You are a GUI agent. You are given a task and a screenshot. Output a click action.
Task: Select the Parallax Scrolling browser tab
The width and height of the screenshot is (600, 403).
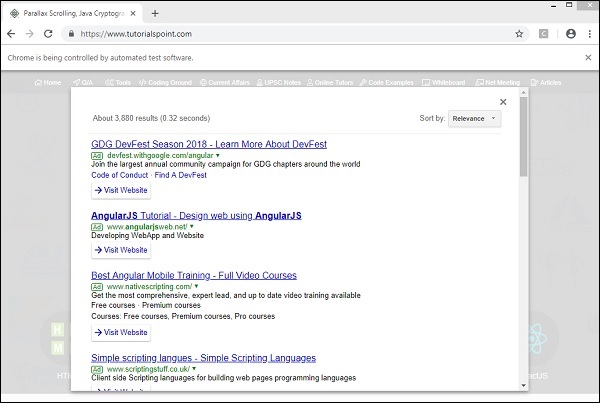tap(73, 13)
